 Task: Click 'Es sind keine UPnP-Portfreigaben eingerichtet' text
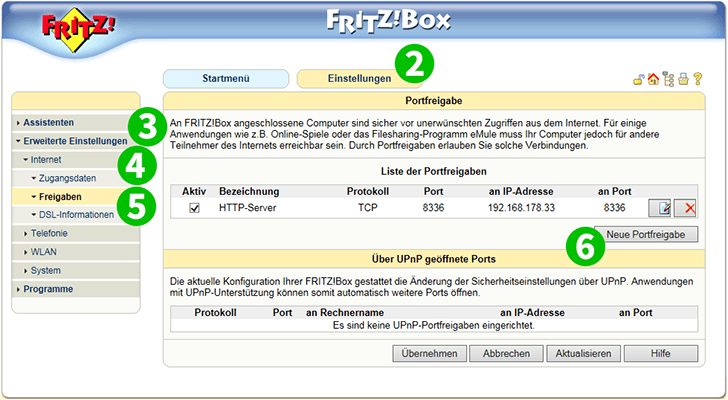click(434, 326)
